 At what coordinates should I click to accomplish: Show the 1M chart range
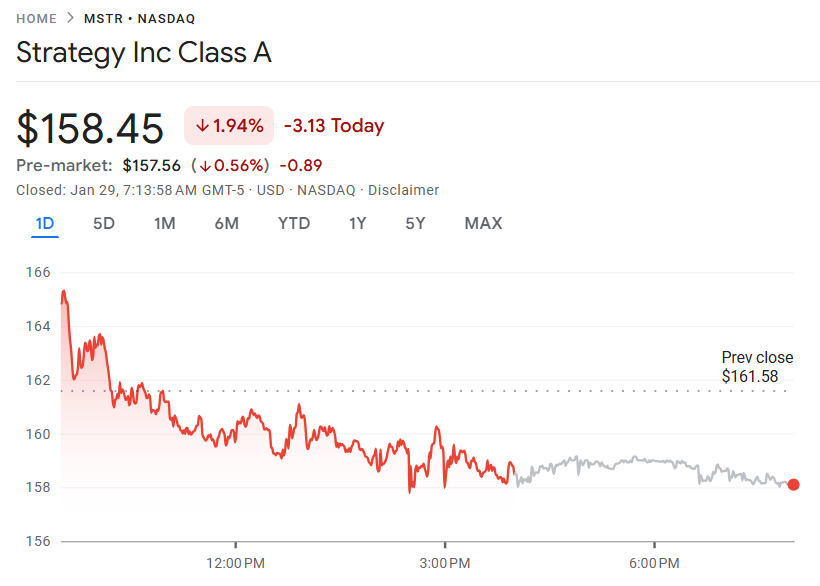click(x=164, y=223)
